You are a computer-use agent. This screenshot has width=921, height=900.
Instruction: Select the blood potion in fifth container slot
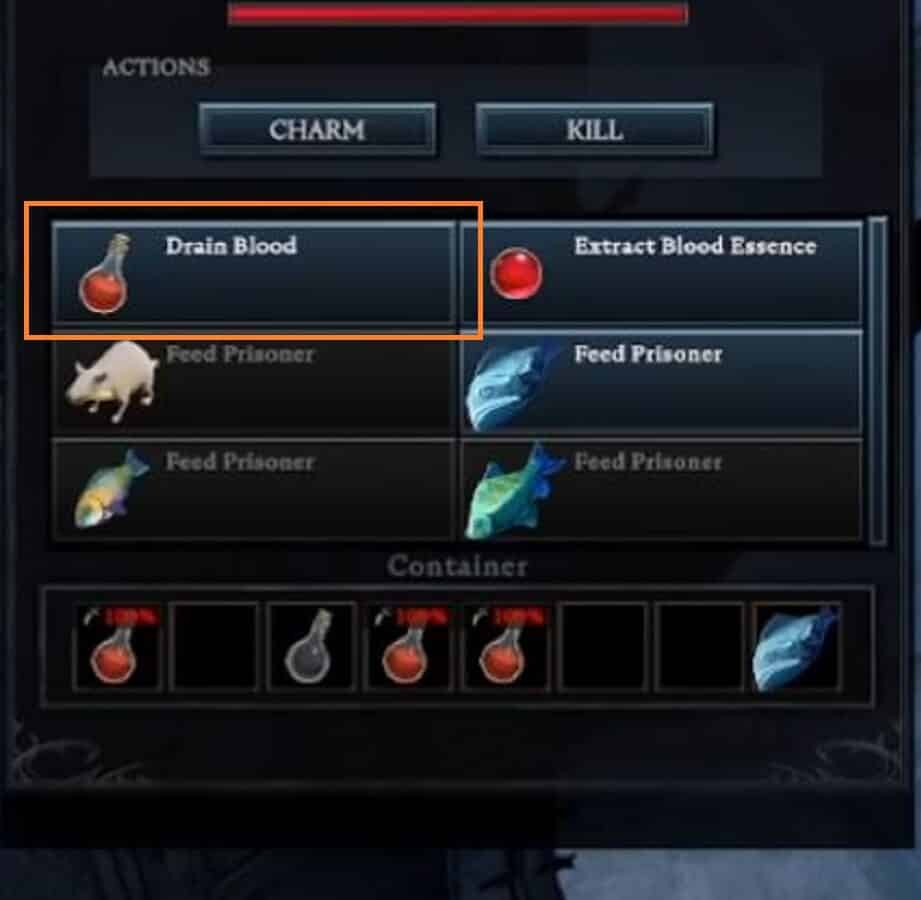(506, 646)
